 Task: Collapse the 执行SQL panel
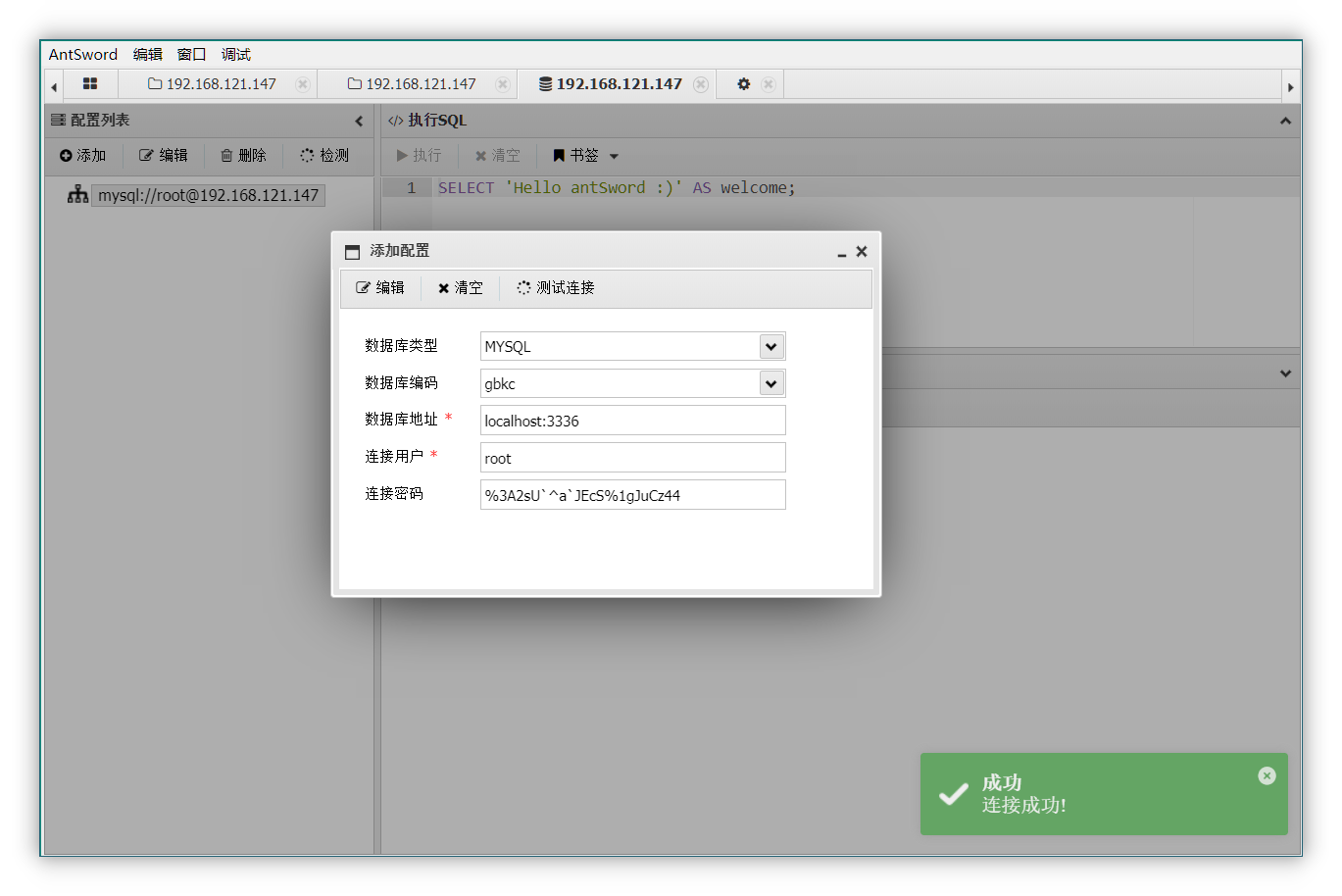coord(1285,121)
